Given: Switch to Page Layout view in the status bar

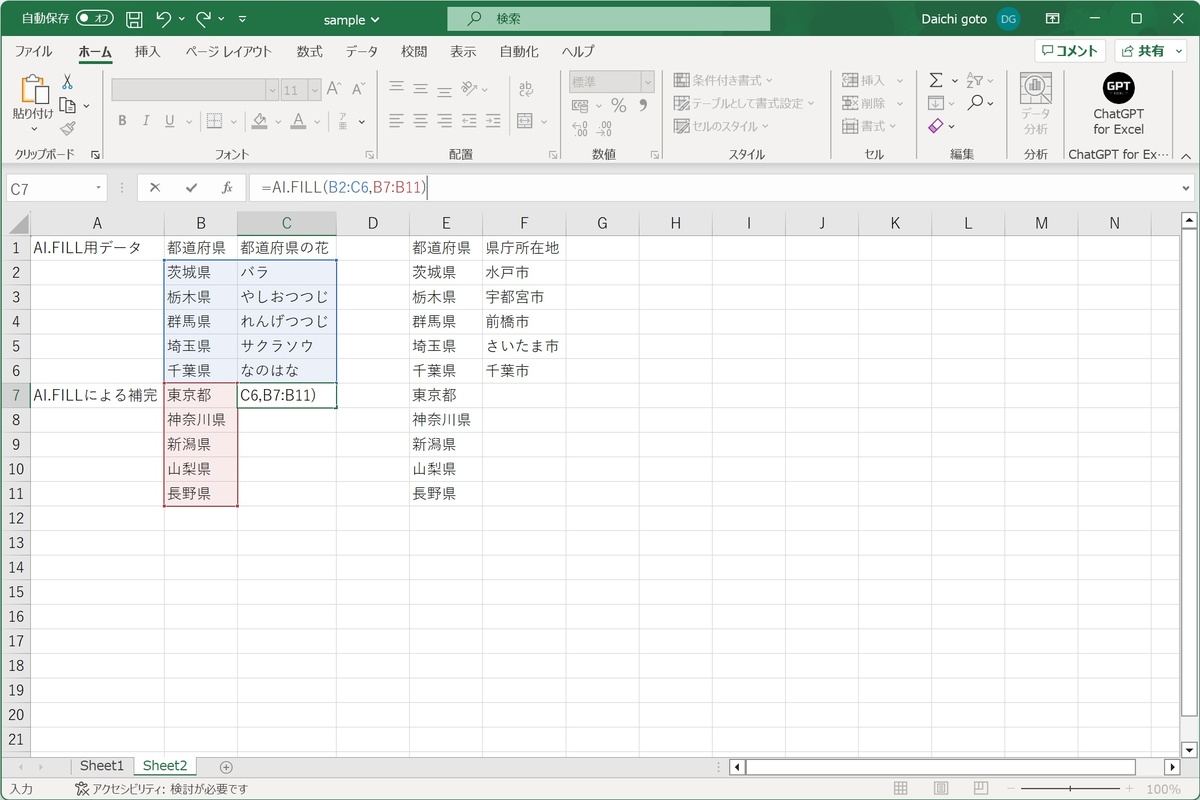Looking at the screenshot, I should (x=943, y=789).
